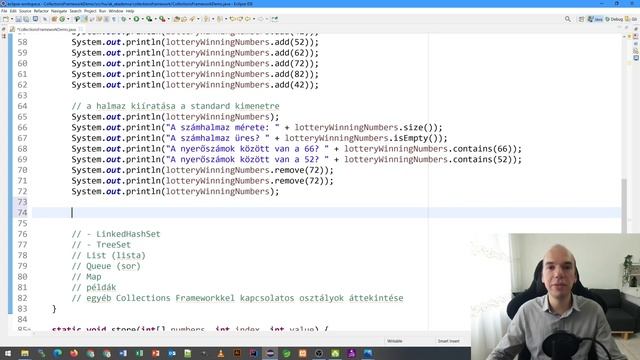
Task: Click the Search magnifier icon at top right
Action: click(567, 19)
